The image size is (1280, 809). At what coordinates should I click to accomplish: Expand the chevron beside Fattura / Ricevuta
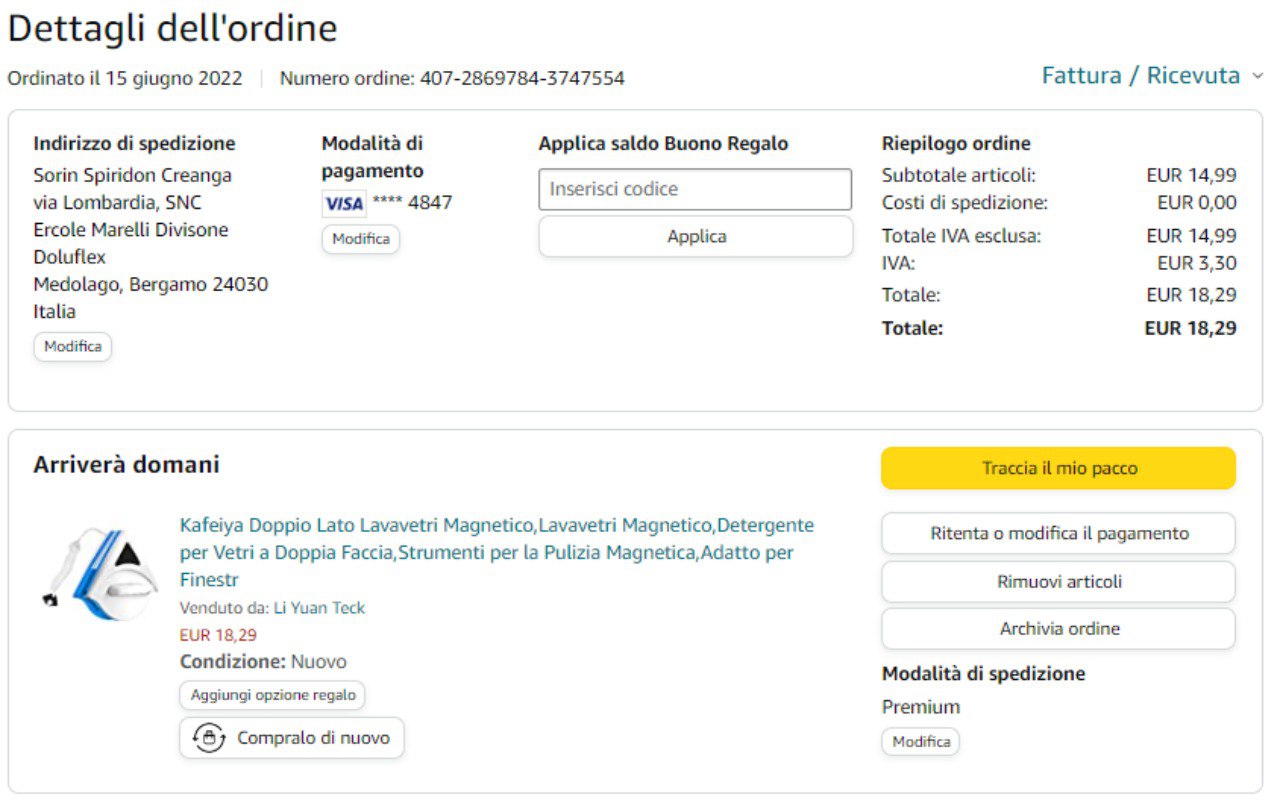click(1258, 76)
